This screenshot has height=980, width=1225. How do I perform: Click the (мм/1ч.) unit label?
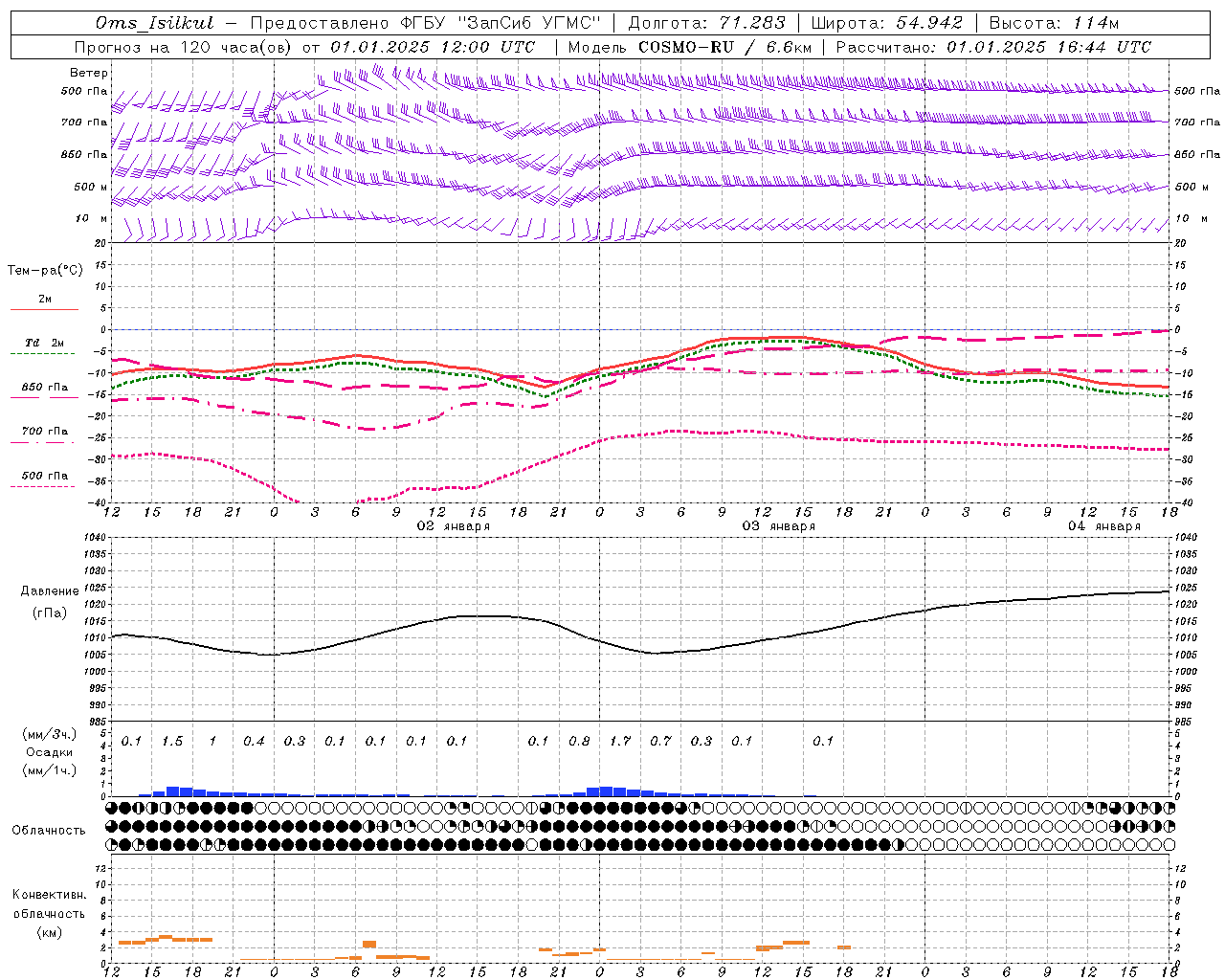coord(49,770)
